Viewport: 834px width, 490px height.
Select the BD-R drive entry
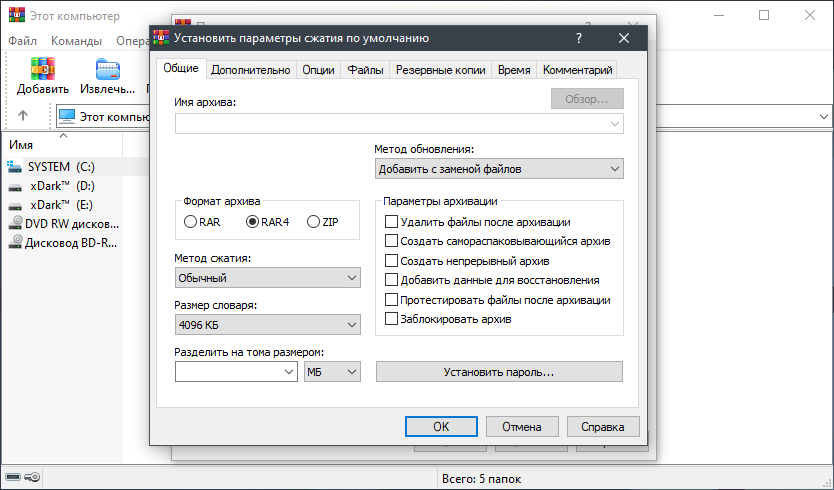[64, 243]
